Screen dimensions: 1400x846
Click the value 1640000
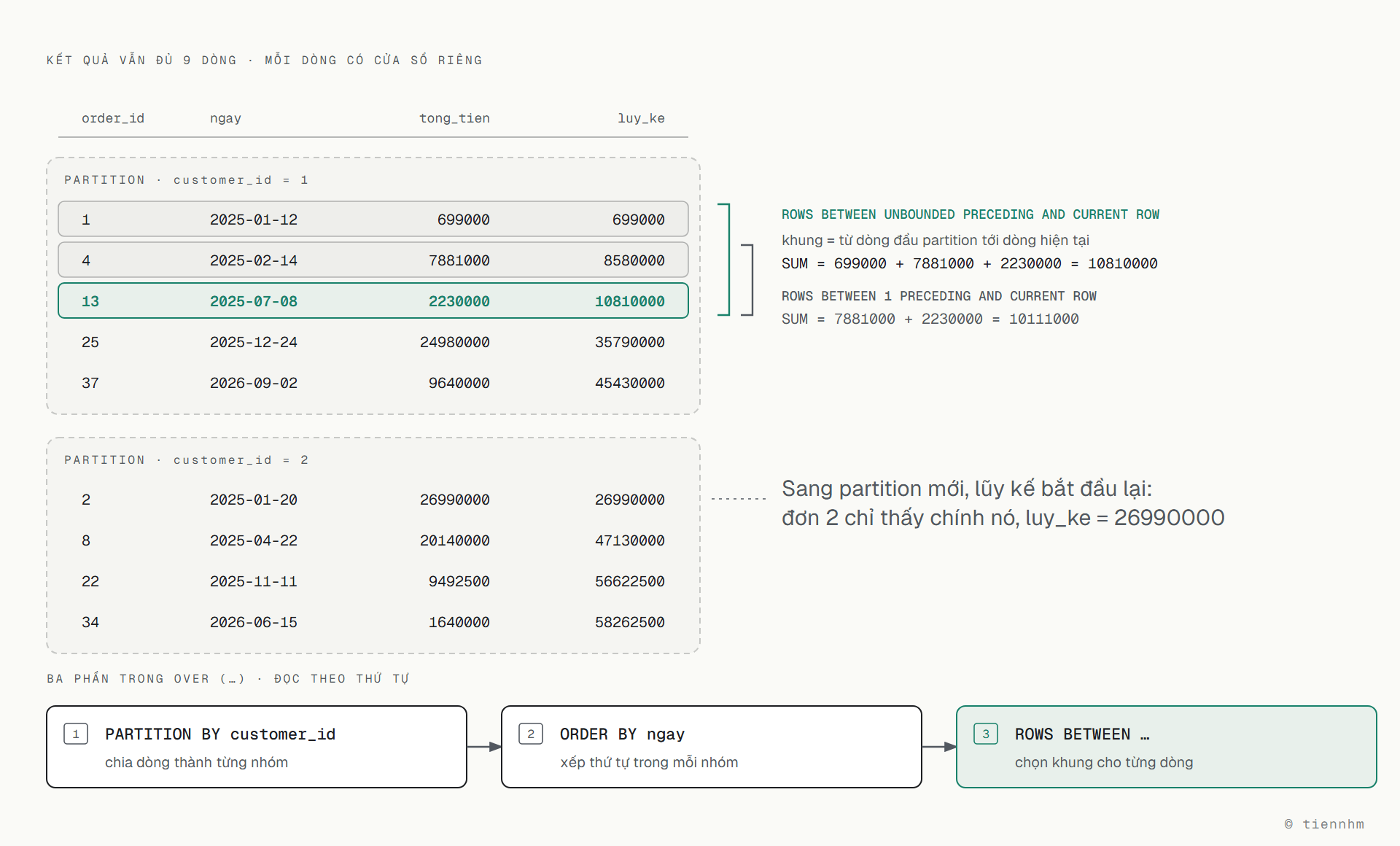click(459, 622)
